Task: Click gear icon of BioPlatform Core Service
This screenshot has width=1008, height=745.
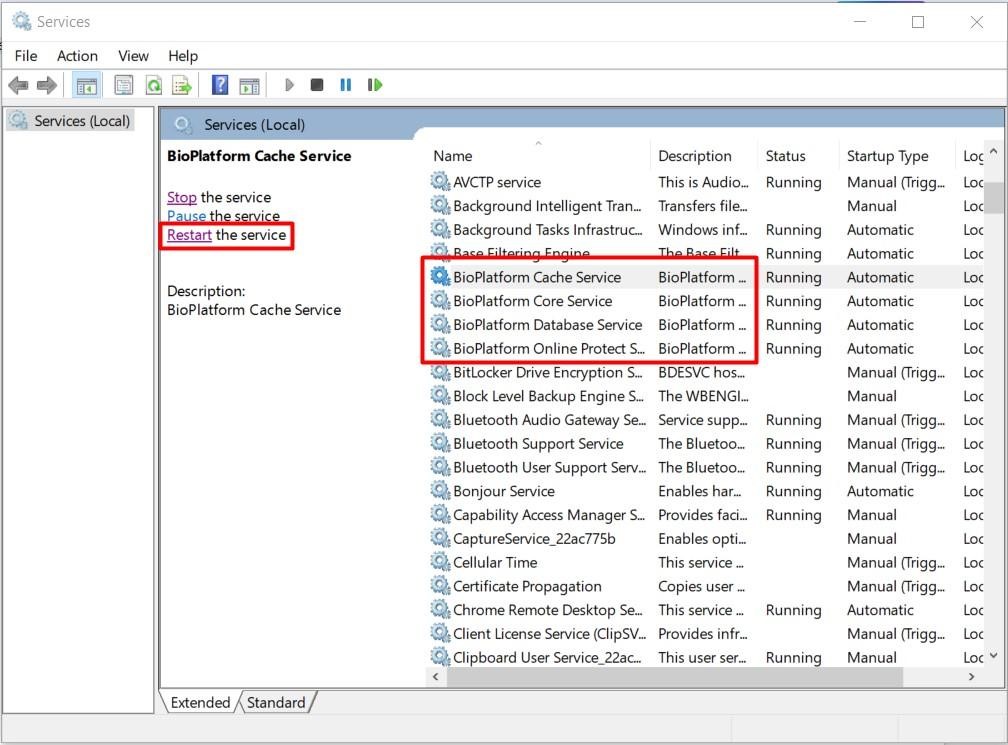Action: (440, 301)
